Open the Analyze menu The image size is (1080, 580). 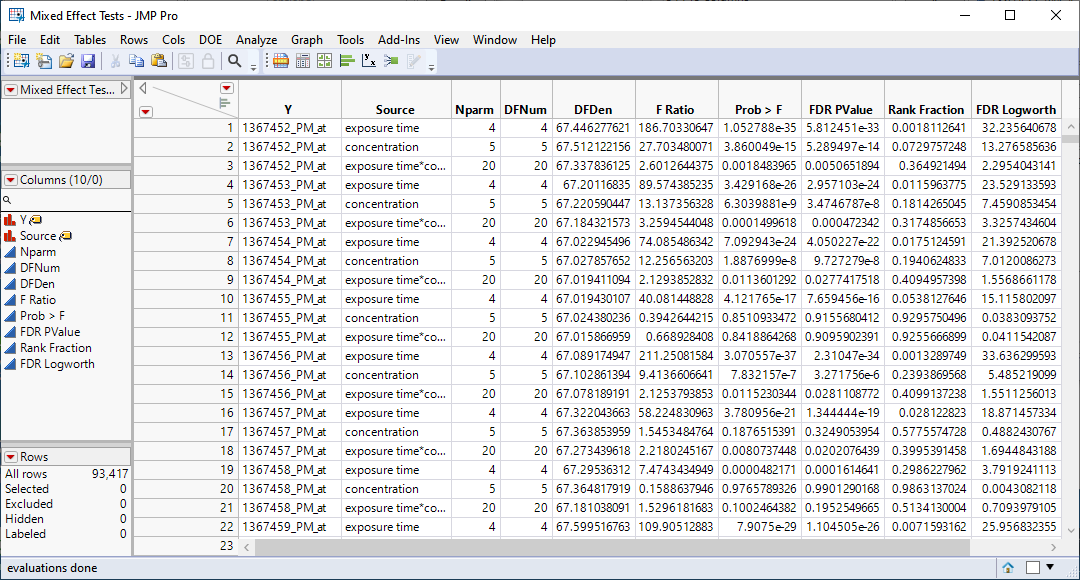coord(256,40)
